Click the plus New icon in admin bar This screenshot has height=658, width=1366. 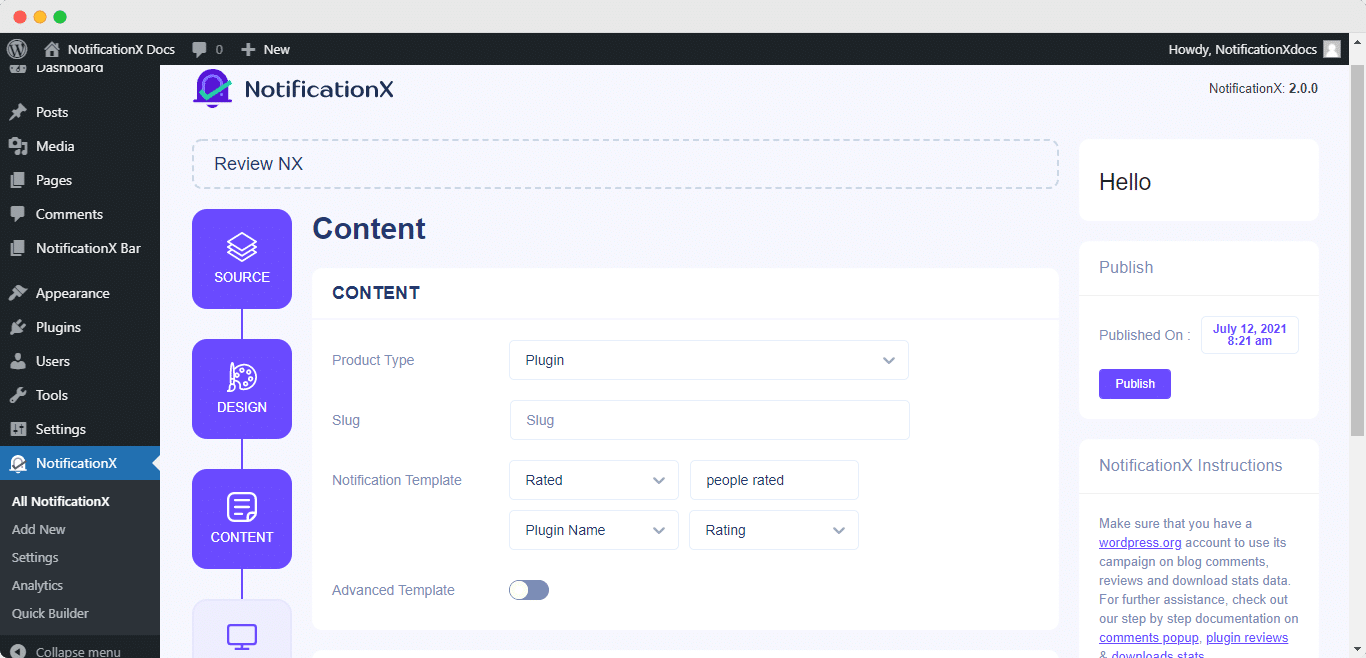pos(248,49)
